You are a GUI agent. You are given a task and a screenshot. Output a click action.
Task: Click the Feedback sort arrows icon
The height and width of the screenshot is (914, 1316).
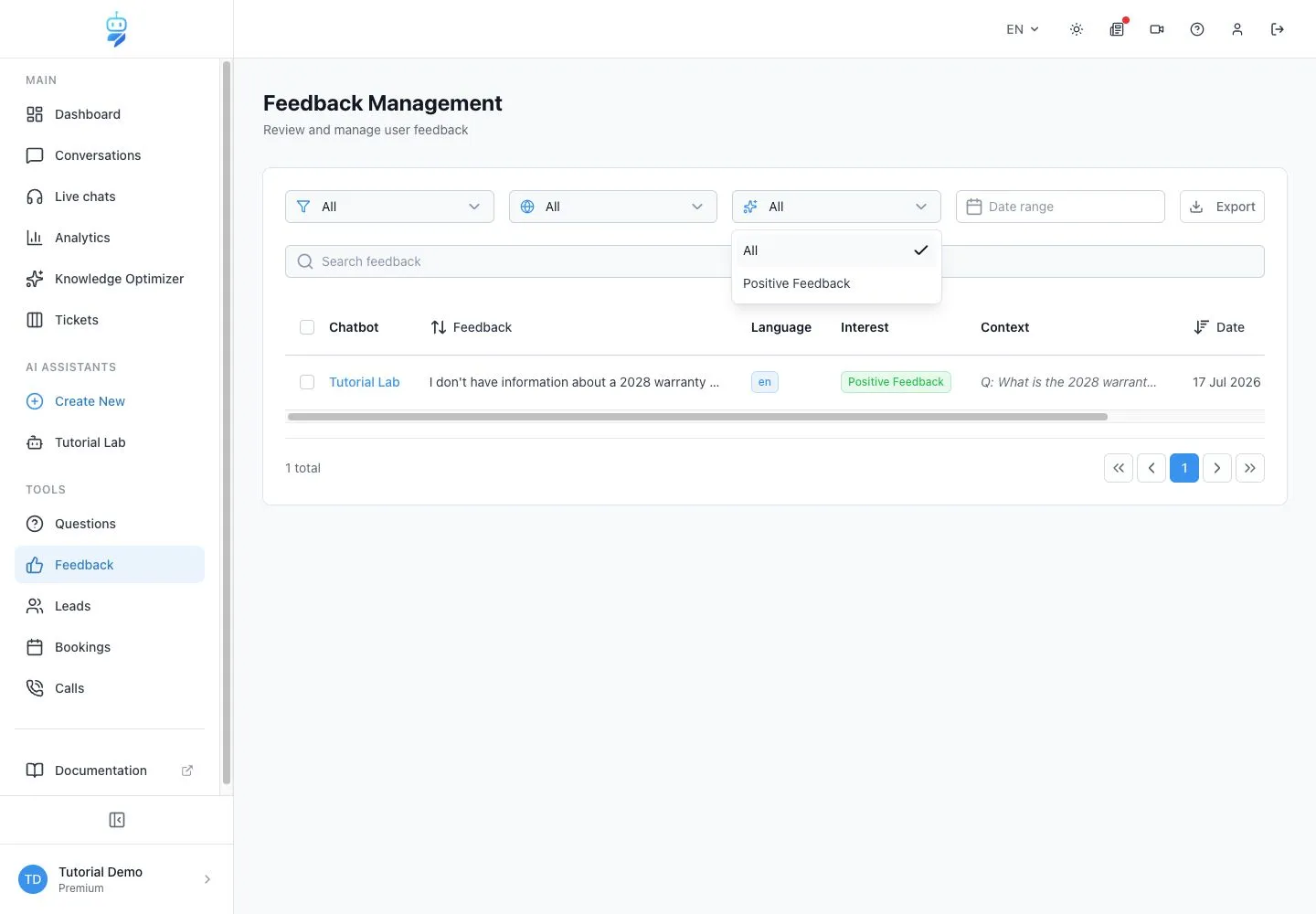click(439, 327)
